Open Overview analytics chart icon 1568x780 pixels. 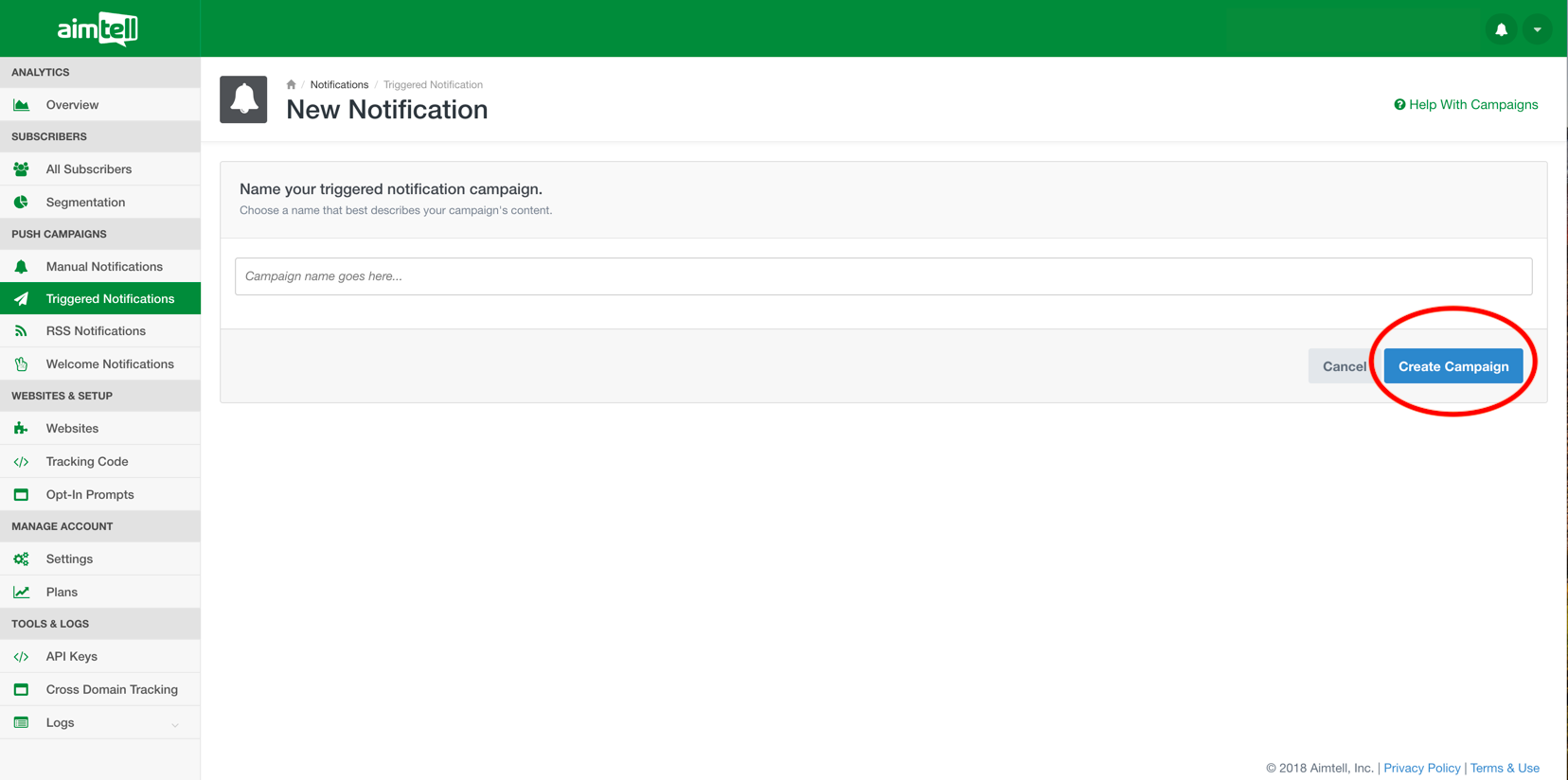coord(21,105)
